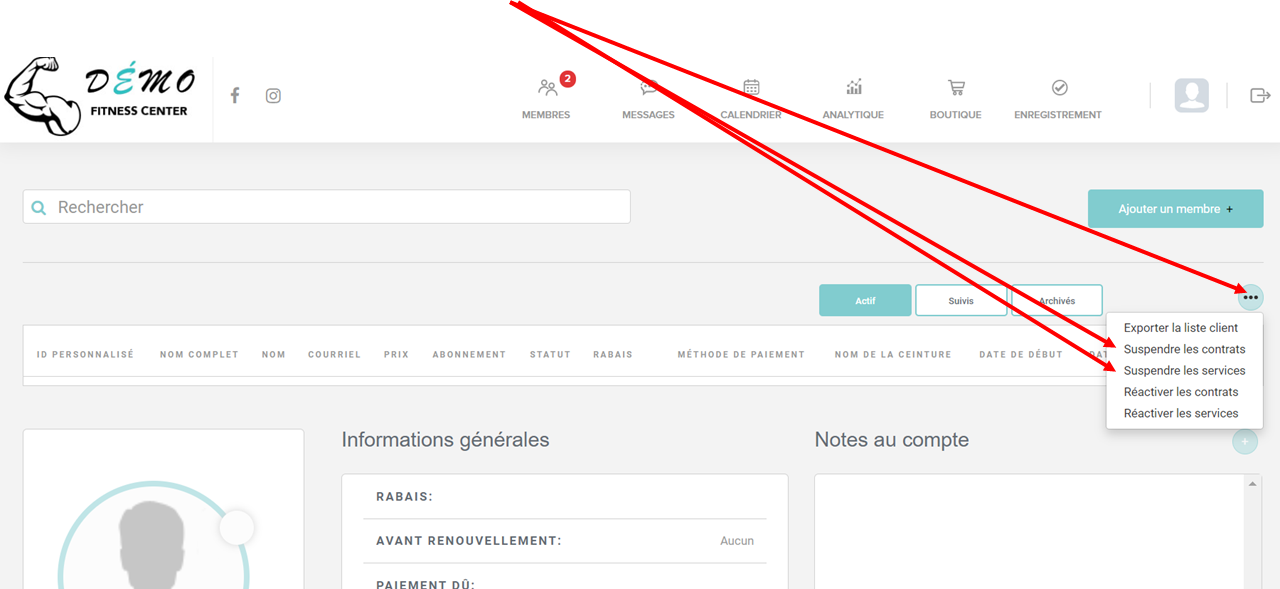Open the Messages section

(x=648, y=98)
